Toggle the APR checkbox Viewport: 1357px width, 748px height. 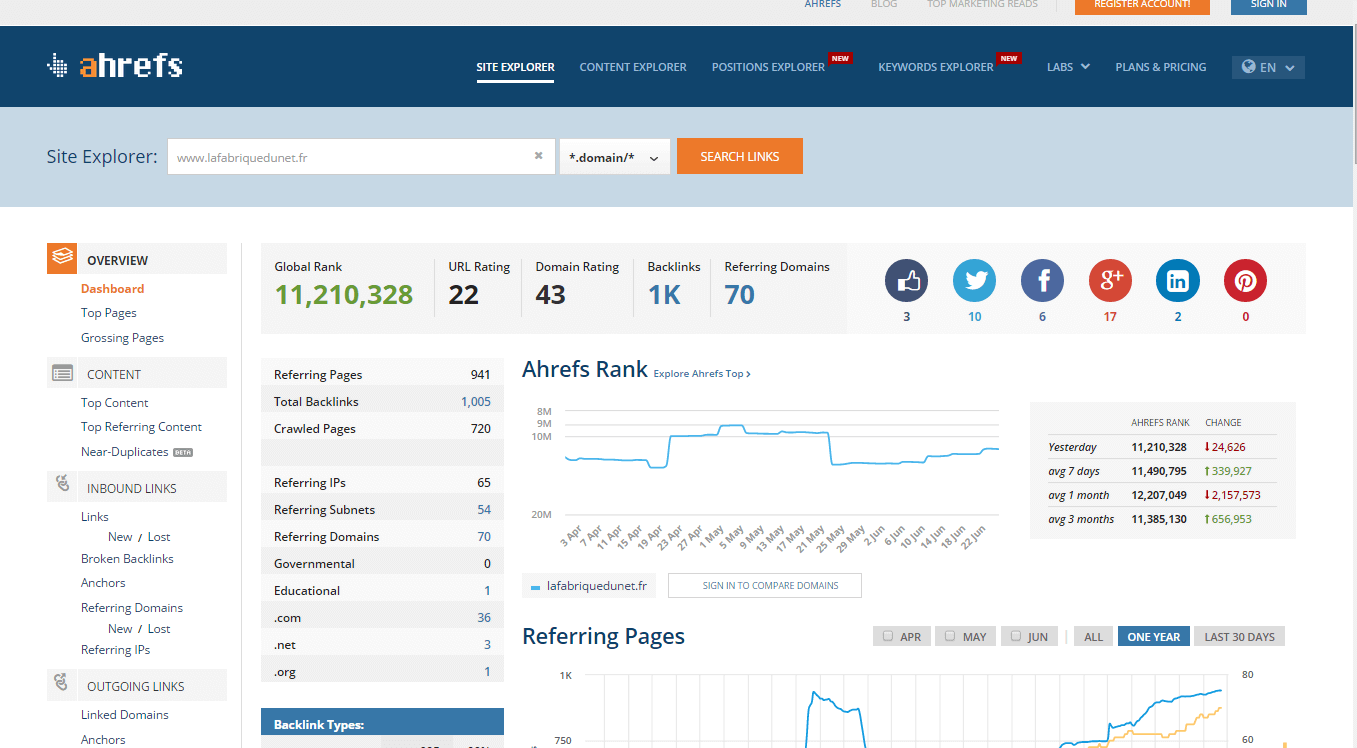point(887,636)
